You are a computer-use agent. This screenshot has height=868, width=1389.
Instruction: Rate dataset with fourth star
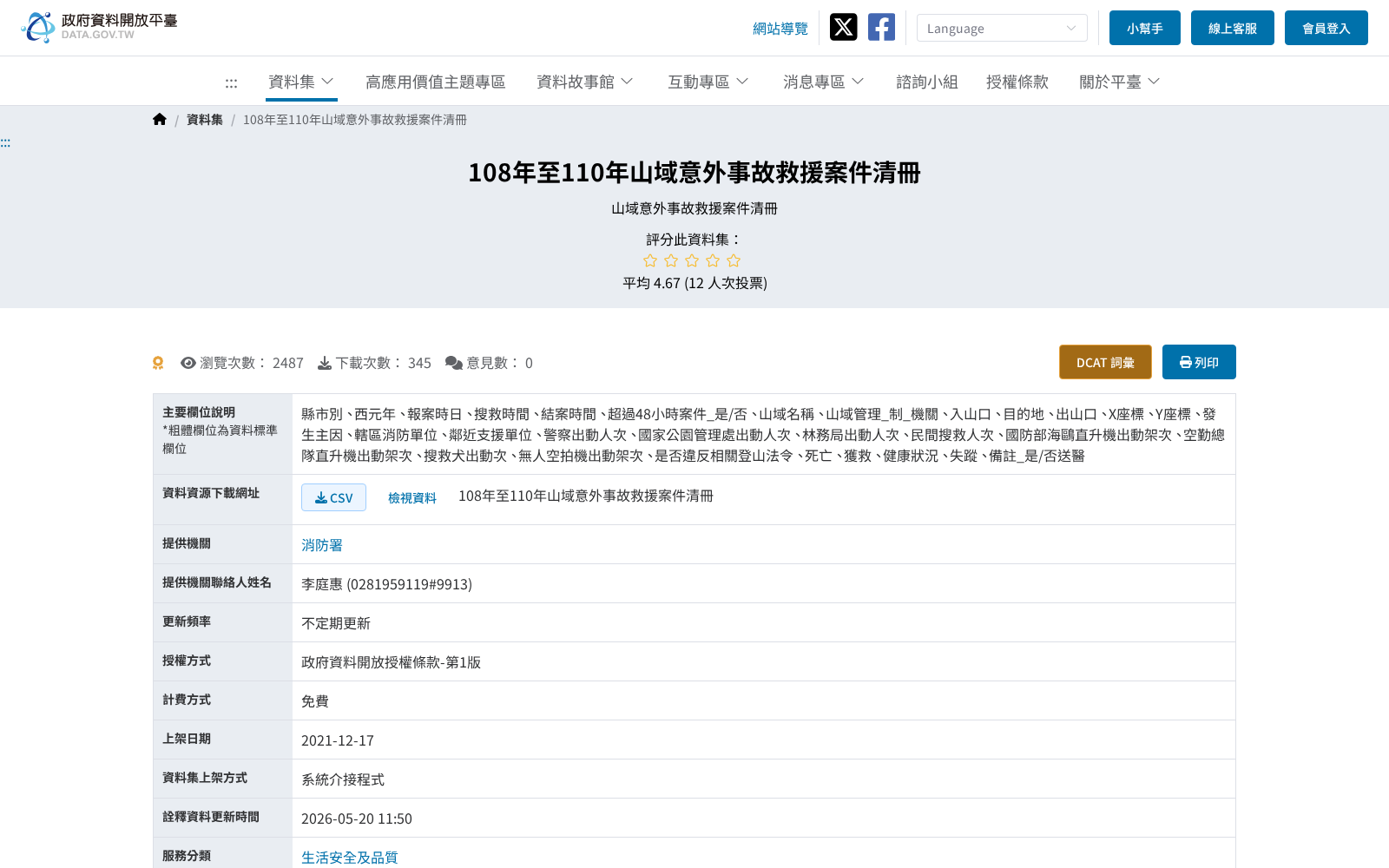(x=713, y=260)
